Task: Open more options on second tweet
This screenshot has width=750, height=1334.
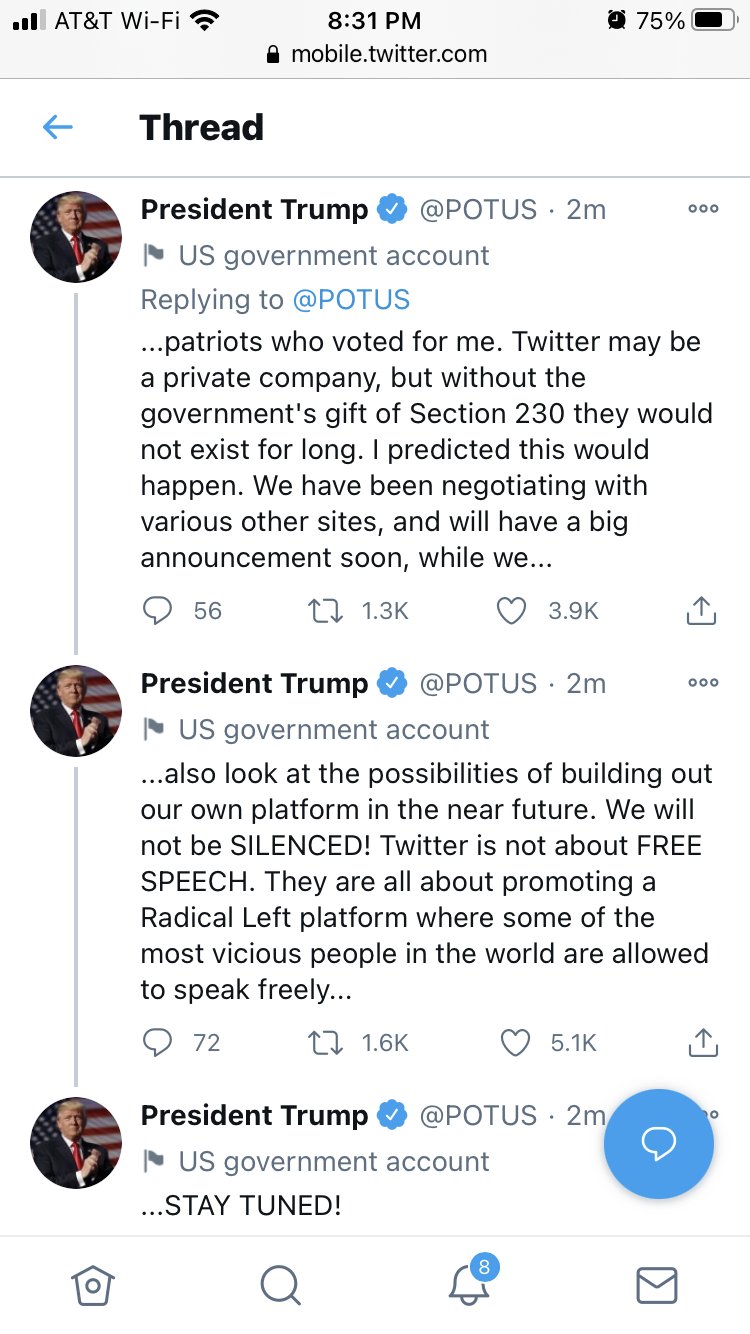Action: pos(703,683)
